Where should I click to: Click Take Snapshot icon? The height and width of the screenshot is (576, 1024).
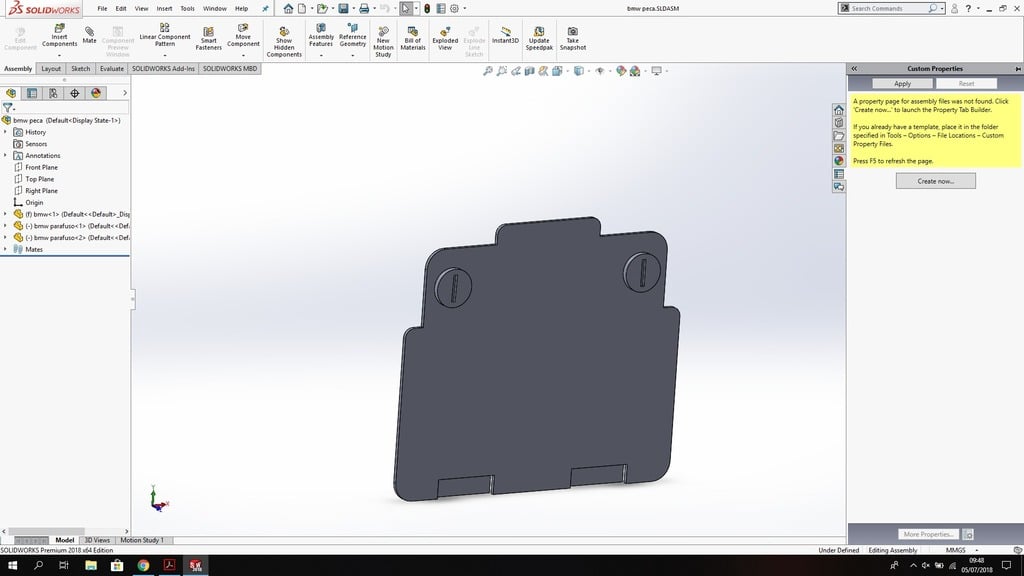(572, 38)
